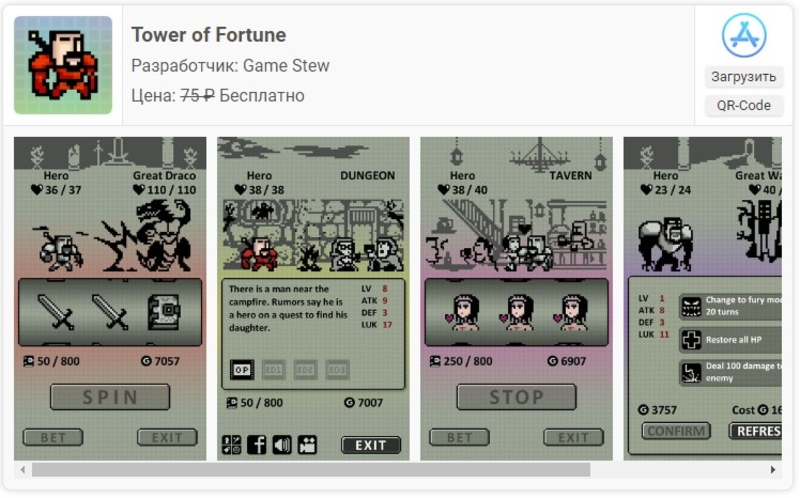Select the OP tab in dungeon panel

[x=242, y=369]
